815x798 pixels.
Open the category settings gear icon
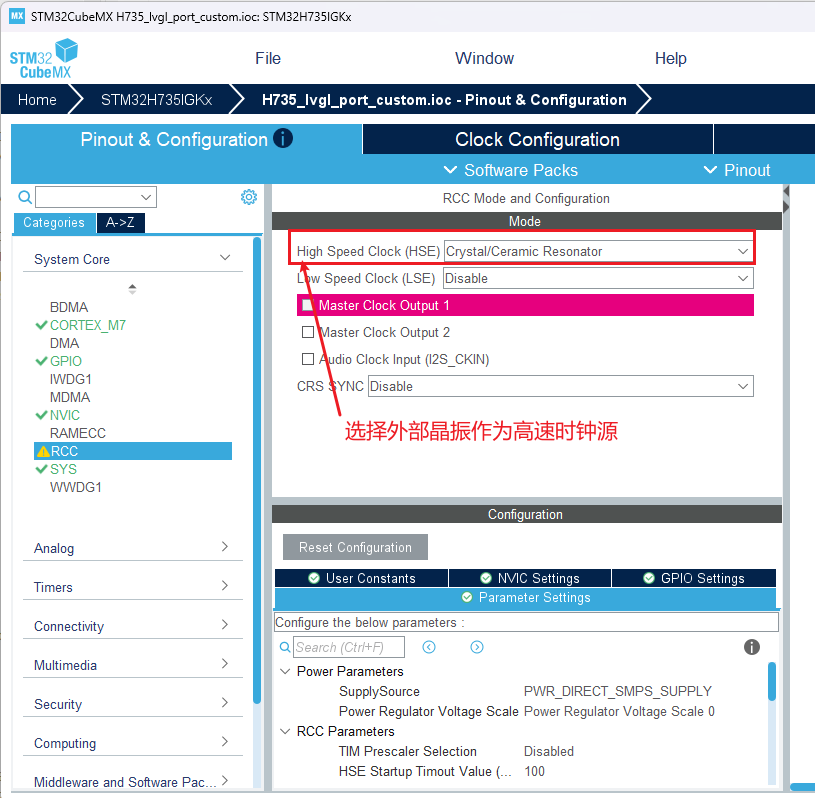point(249,197)
